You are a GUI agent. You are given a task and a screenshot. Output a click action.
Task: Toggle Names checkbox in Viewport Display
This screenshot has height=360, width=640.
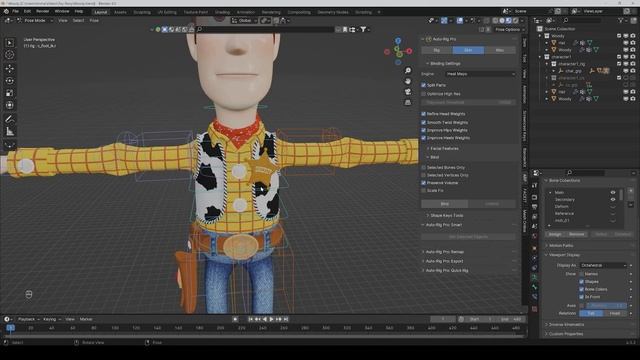click(x=582, y=274)
